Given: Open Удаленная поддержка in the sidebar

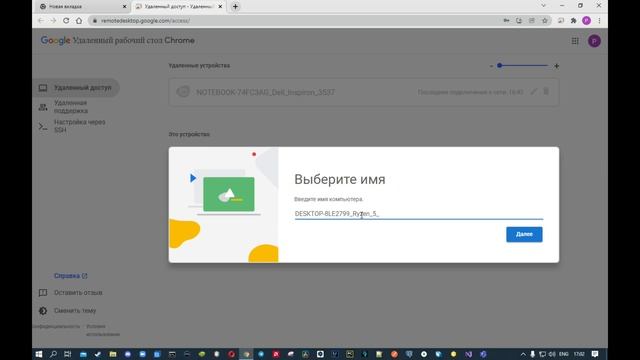Looking at the screenshot, I should coord(76,107).
